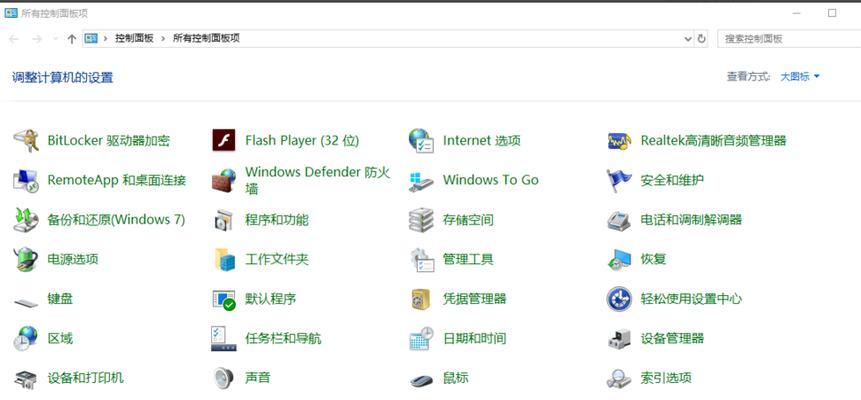
Task: Open the 日期和时间 calendar icon
Action: pos(422,338)
